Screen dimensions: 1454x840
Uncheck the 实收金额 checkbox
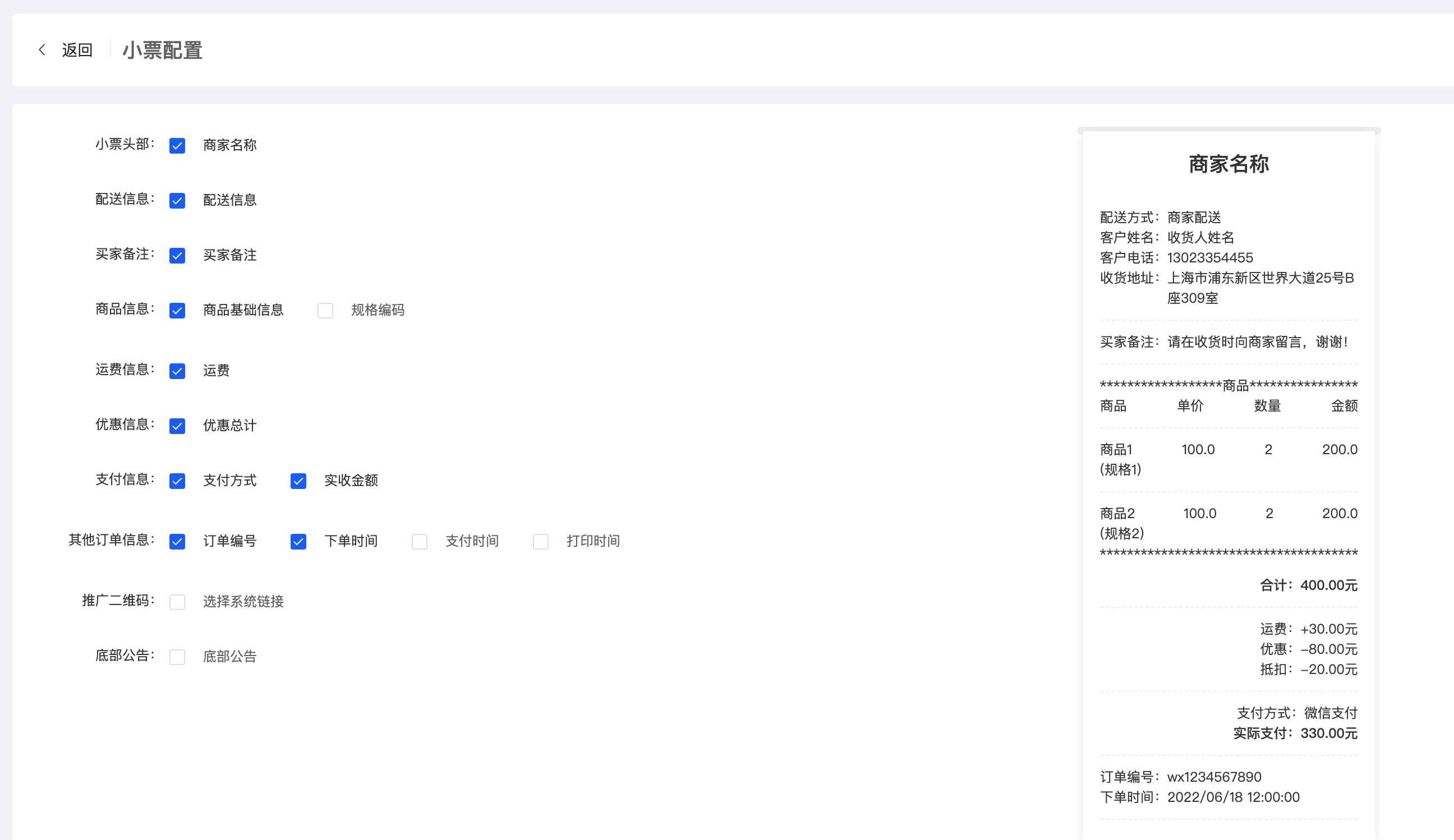click(x=298, y=481)
